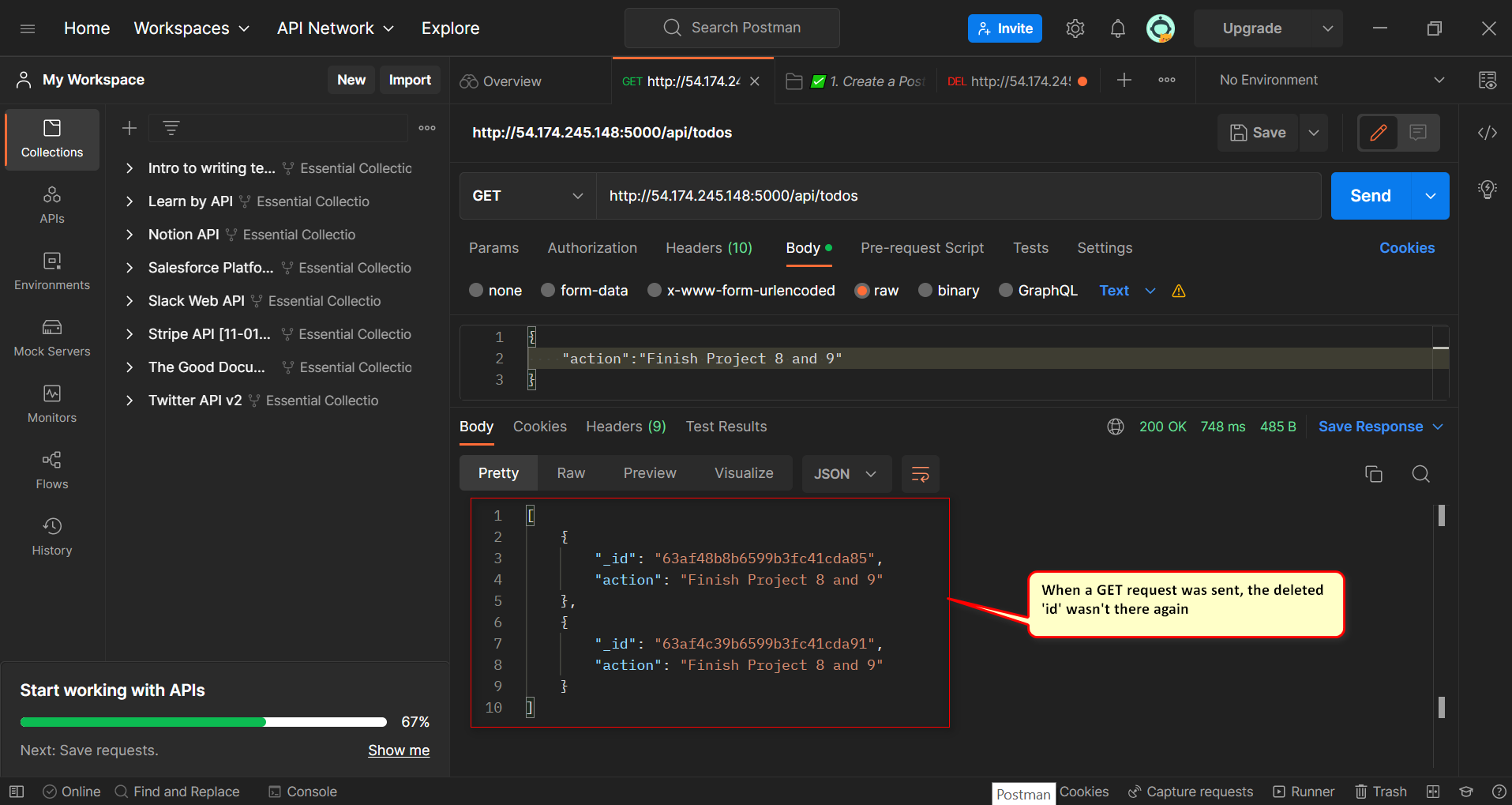Copy the response body
1512x805 pixels.
[x=1374, y=474]
